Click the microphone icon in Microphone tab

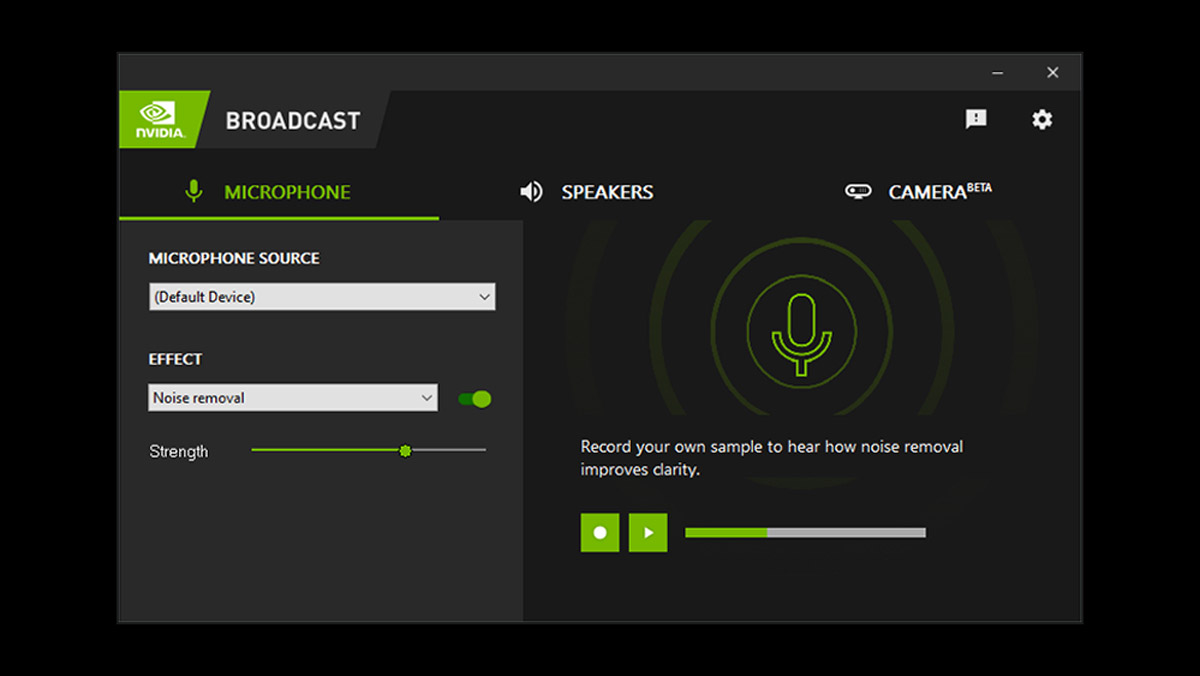tap(194, 191)
